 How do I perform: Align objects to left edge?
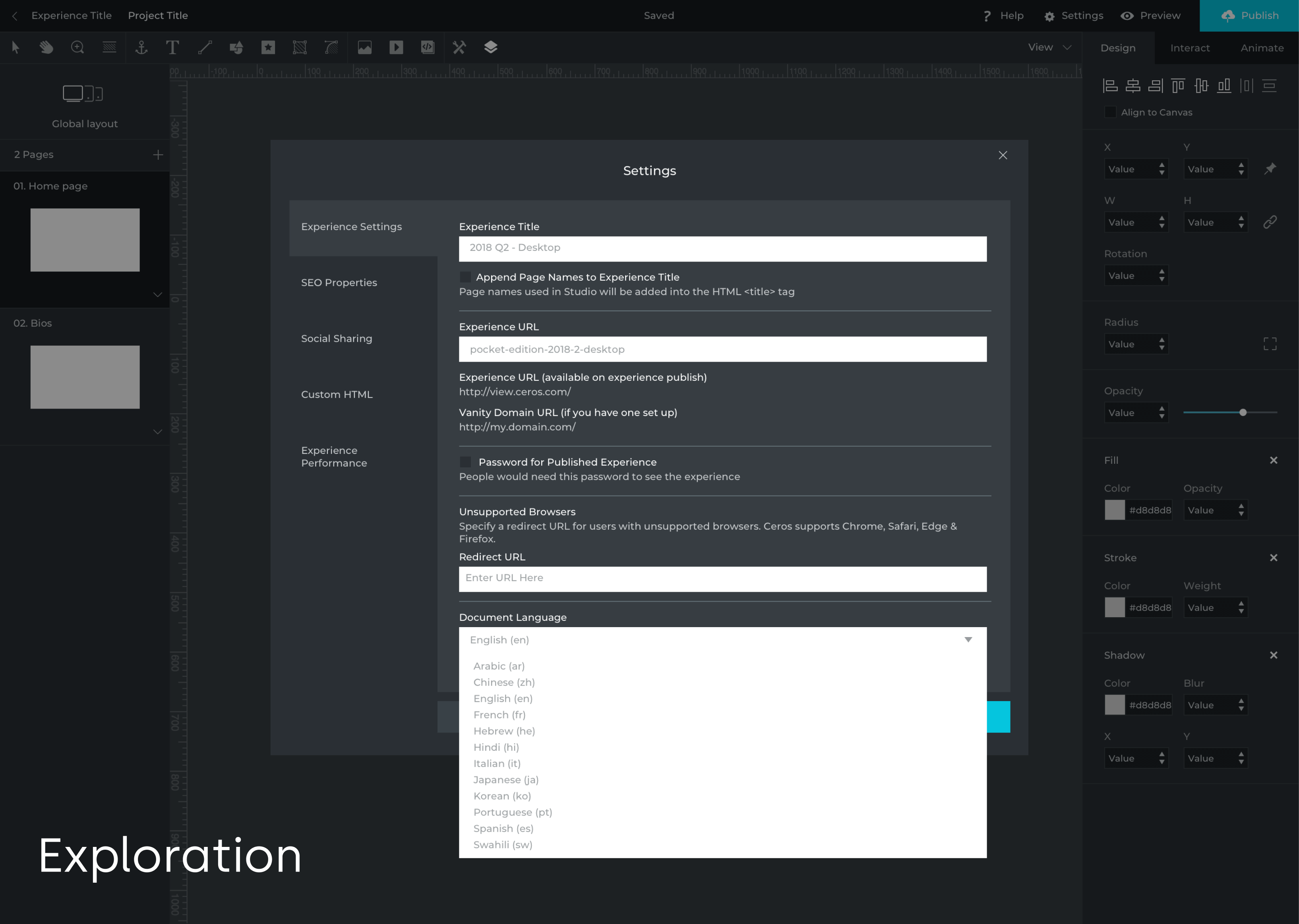click(x=1110, y=86)
